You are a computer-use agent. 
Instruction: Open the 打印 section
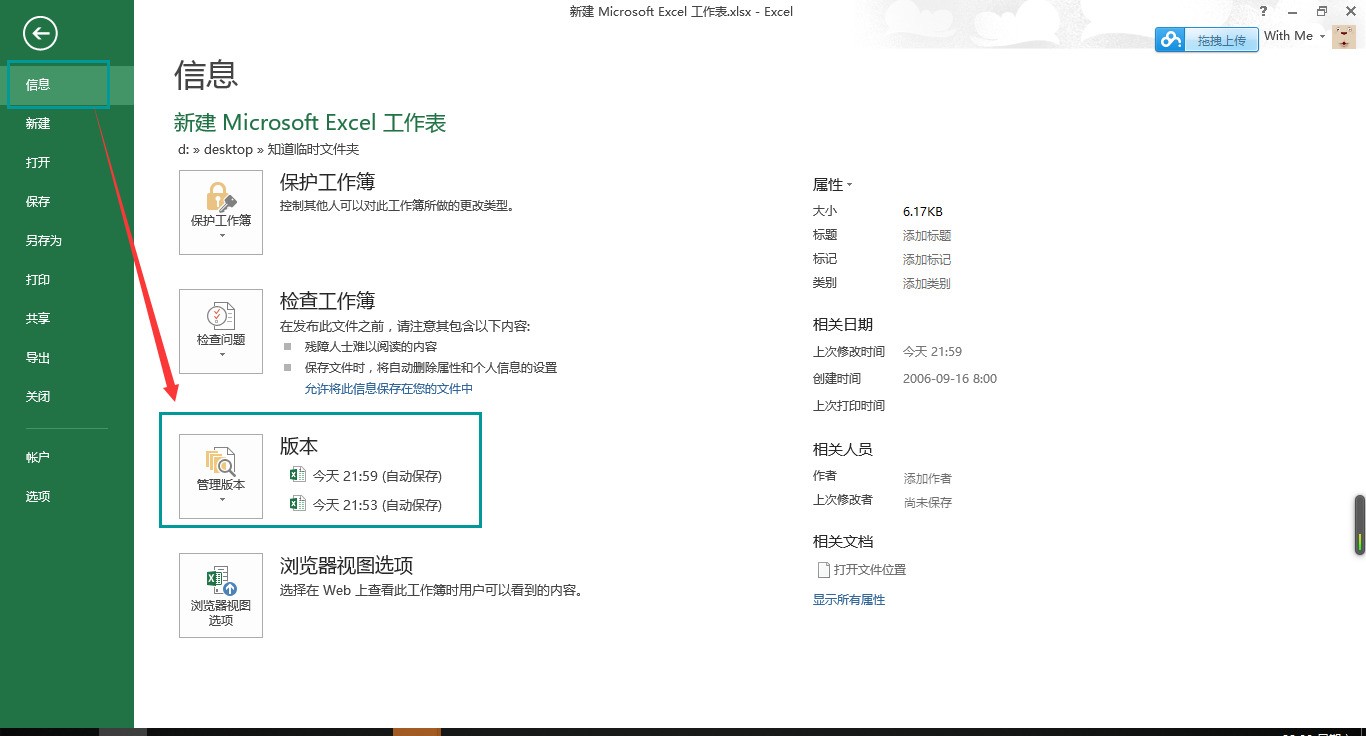[x=37, y=280]
